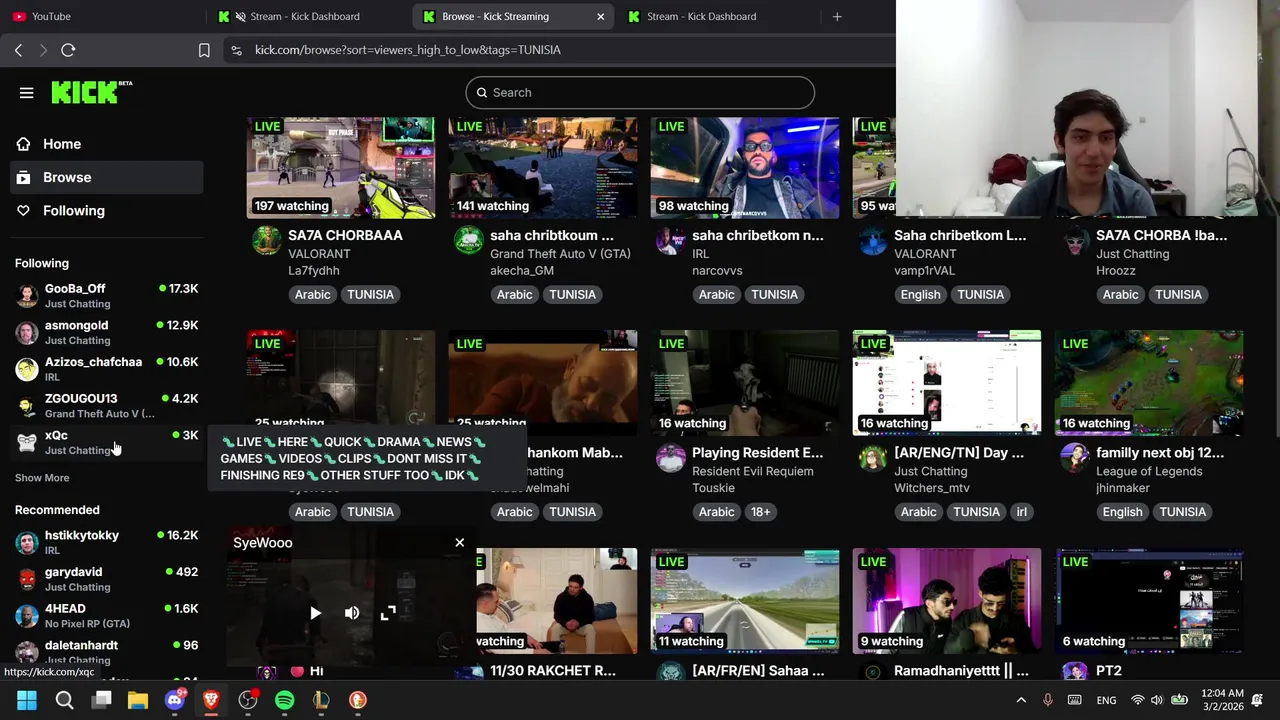The height and width of the screenshot is (720, 1280).
Task: Open hstikkytokky in Recommended list
Action: 107,542
